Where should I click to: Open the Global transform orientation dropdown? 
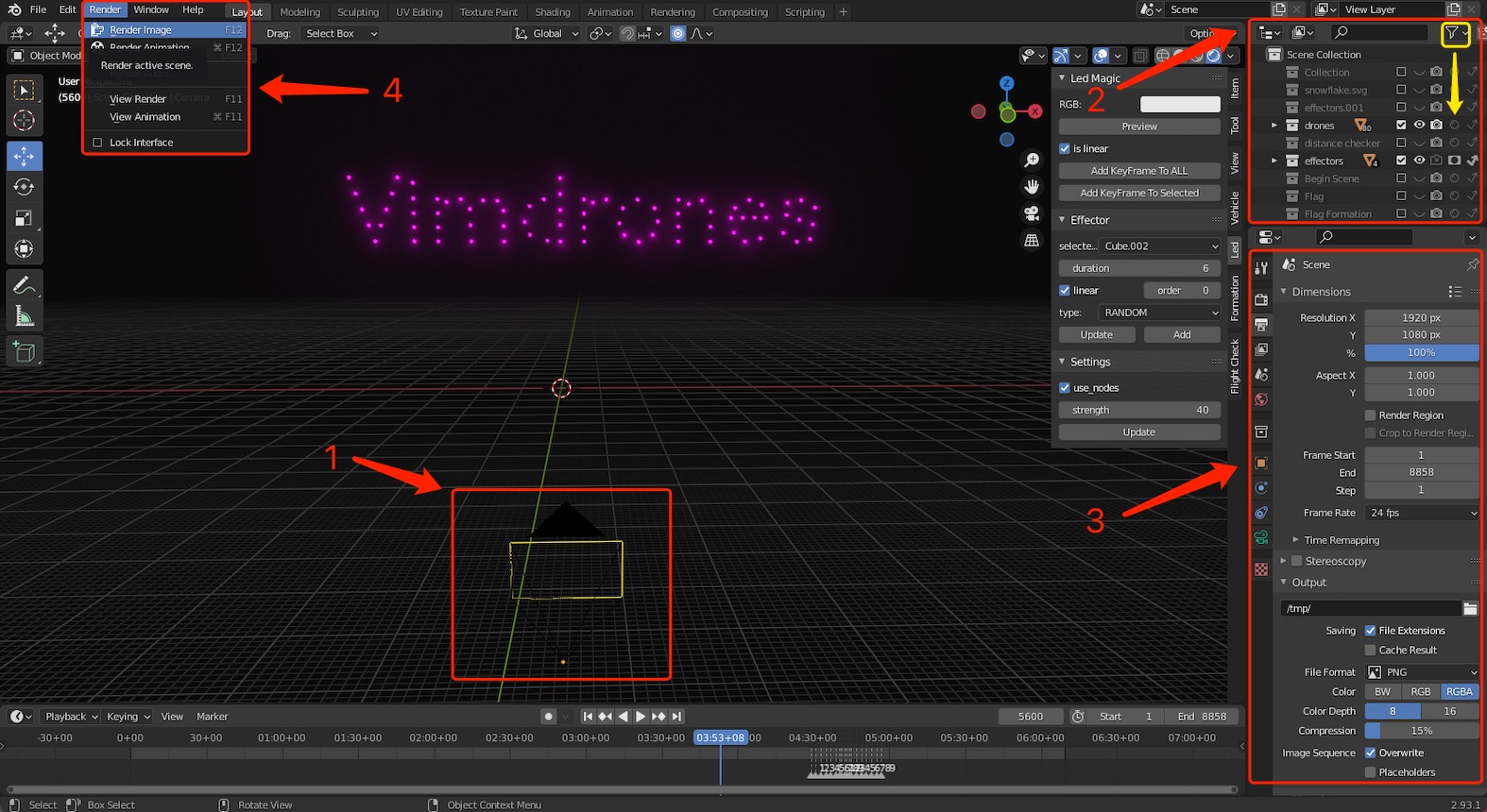pos(547,34)
